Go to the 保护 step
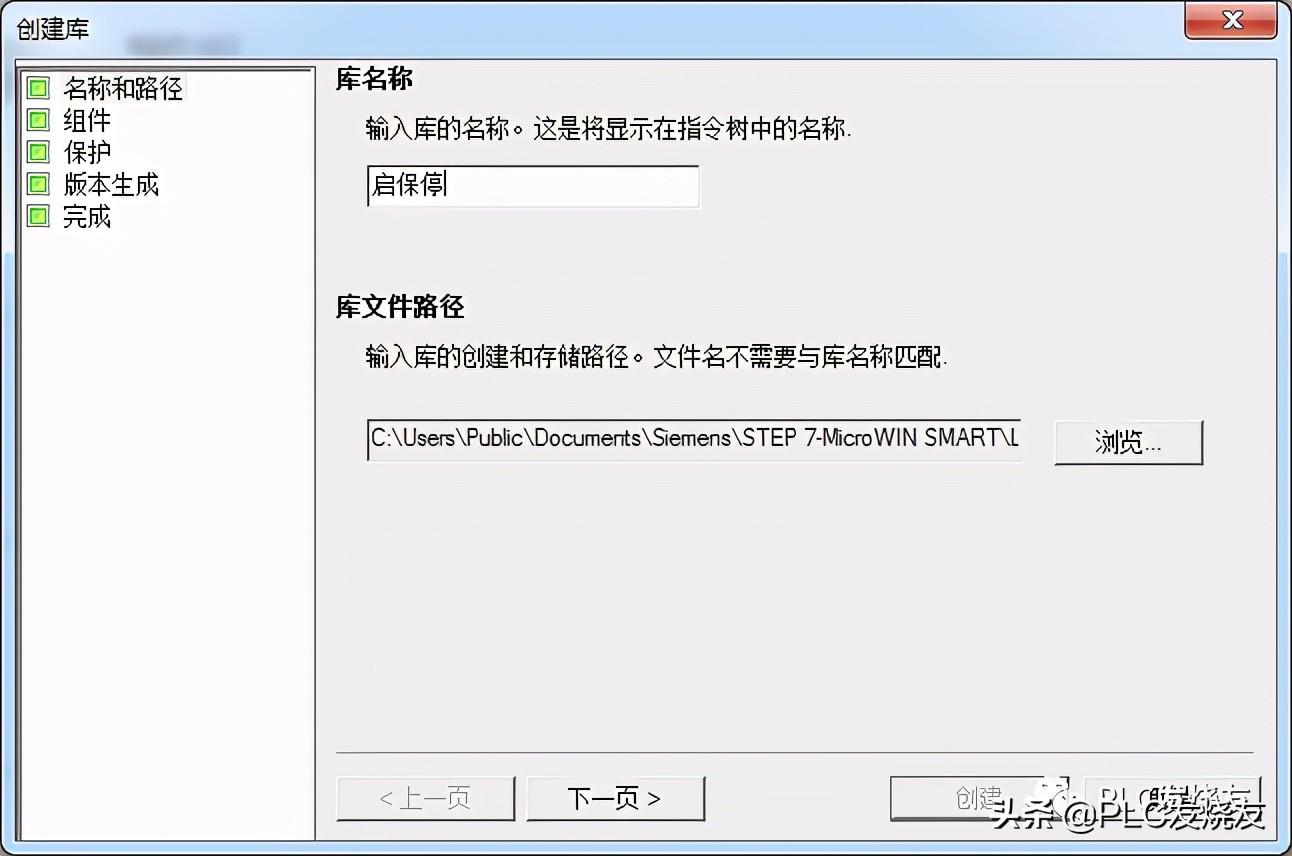Screen dimensions: 1292x856 87,153
